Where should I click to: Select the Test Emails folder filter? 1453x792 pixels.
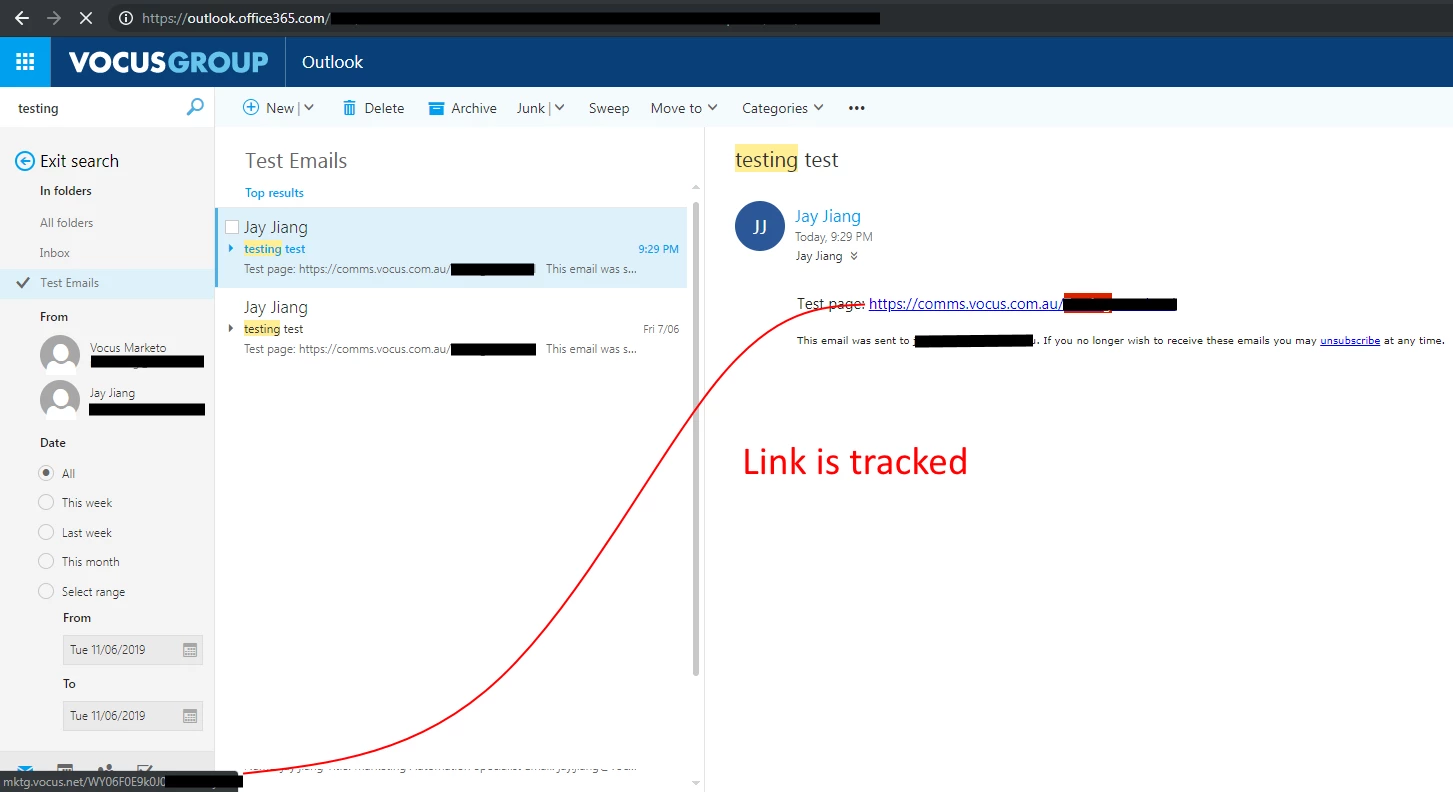point(107,283)
